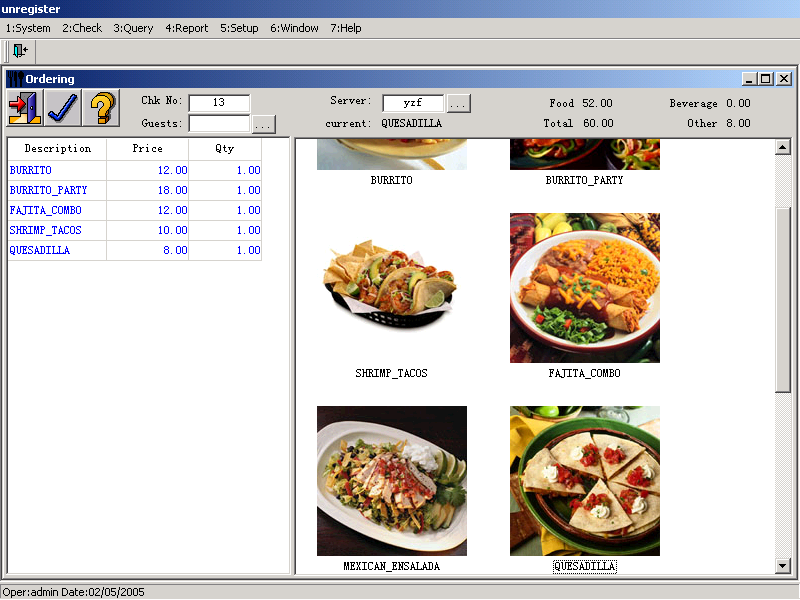Click the fork and knife Ordering window icon
Image resolution: width=800 pixels, height=600 pixels.
[x=15, y=79]
